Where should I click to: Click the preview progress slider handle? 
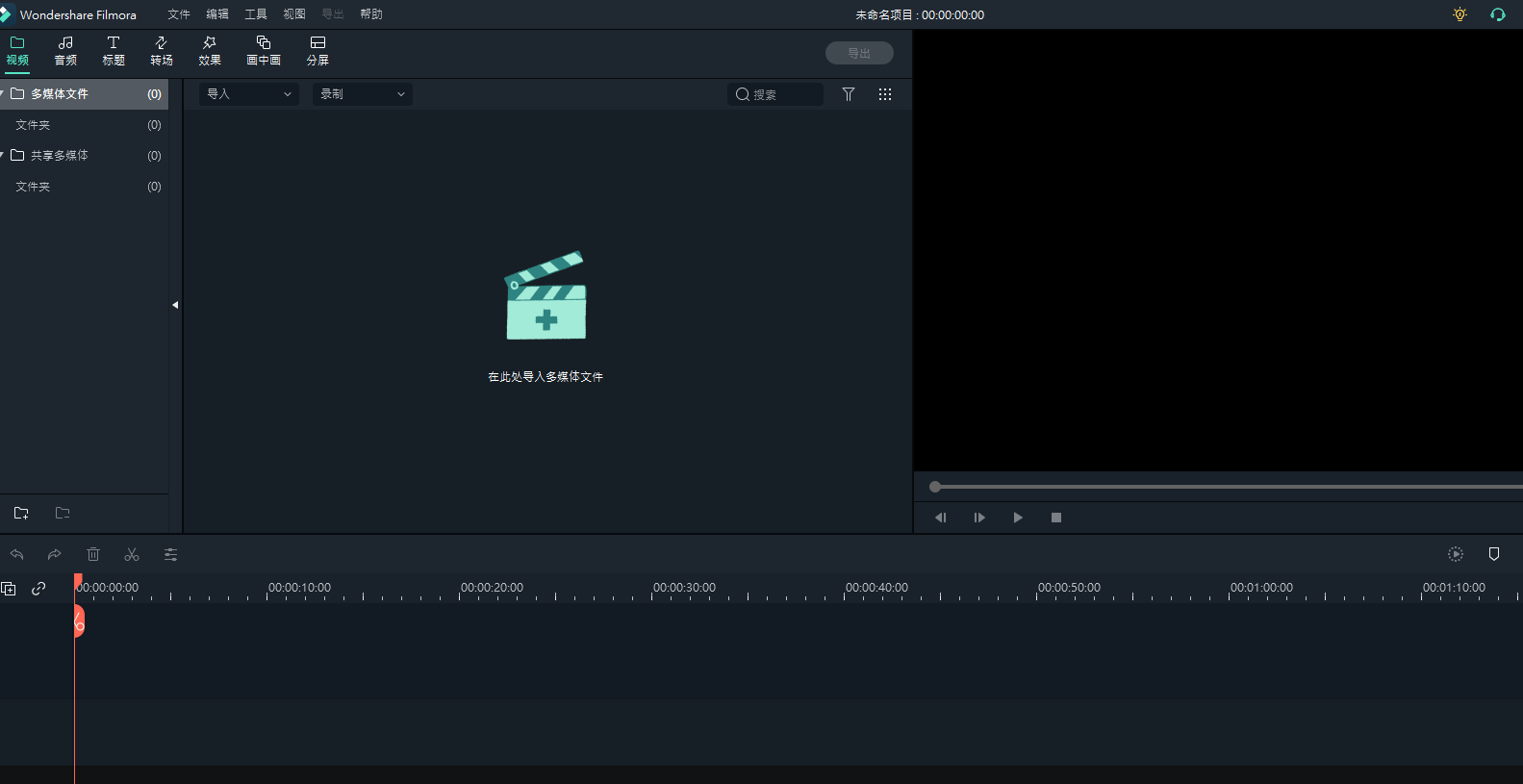pyautogui.click(x=935, y=487)
